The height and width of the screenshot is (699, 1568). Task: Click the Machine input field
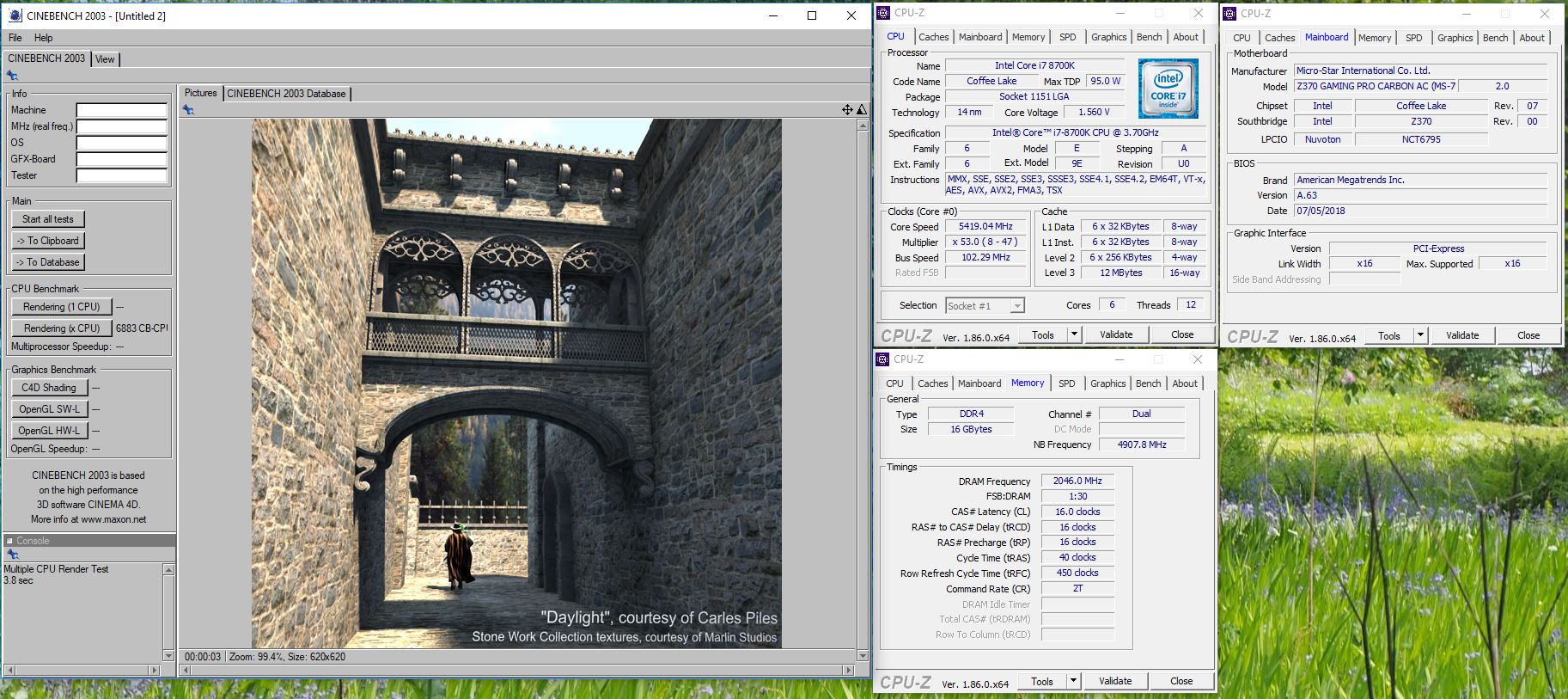122,110
